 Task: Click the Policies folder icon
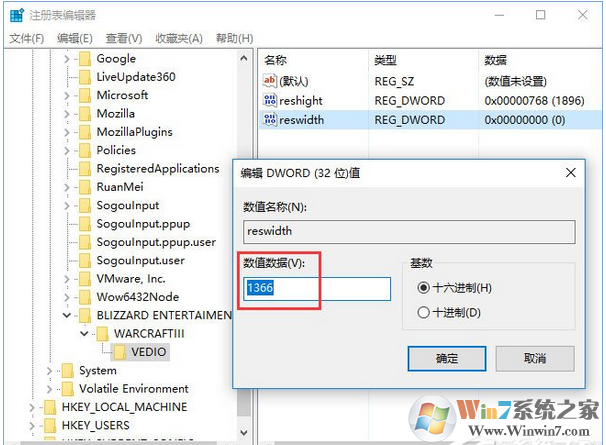(x=85, y=150)
